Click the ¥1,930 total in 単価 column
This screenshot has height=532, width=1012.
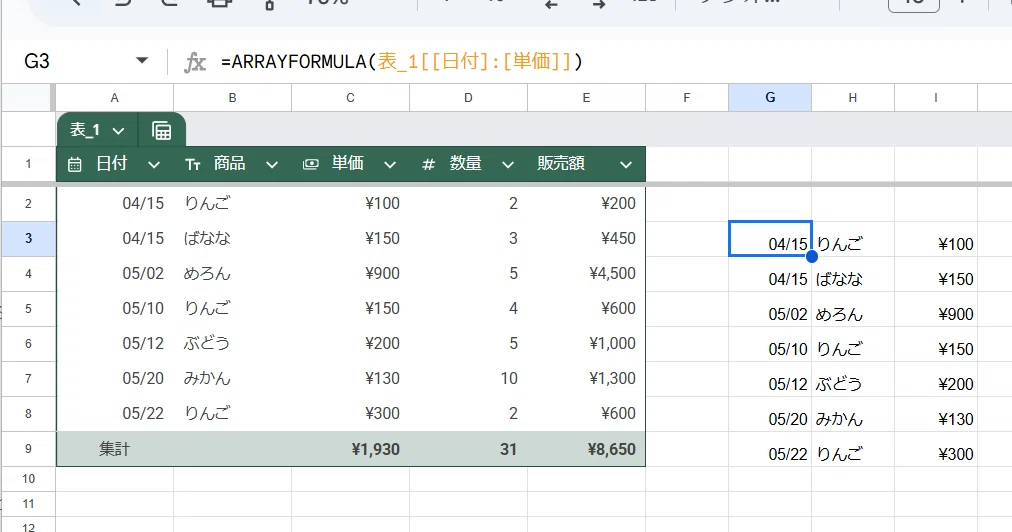(376, 449)
